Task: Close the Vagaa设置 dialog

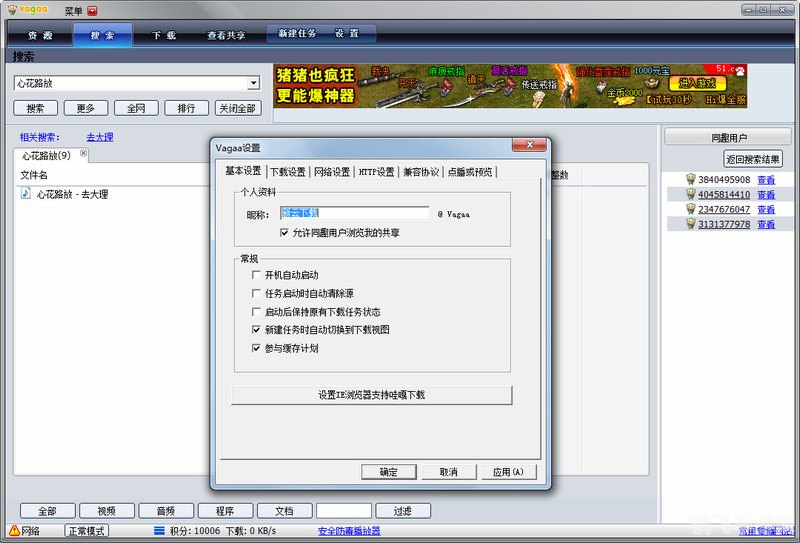Action: (529, 145)
